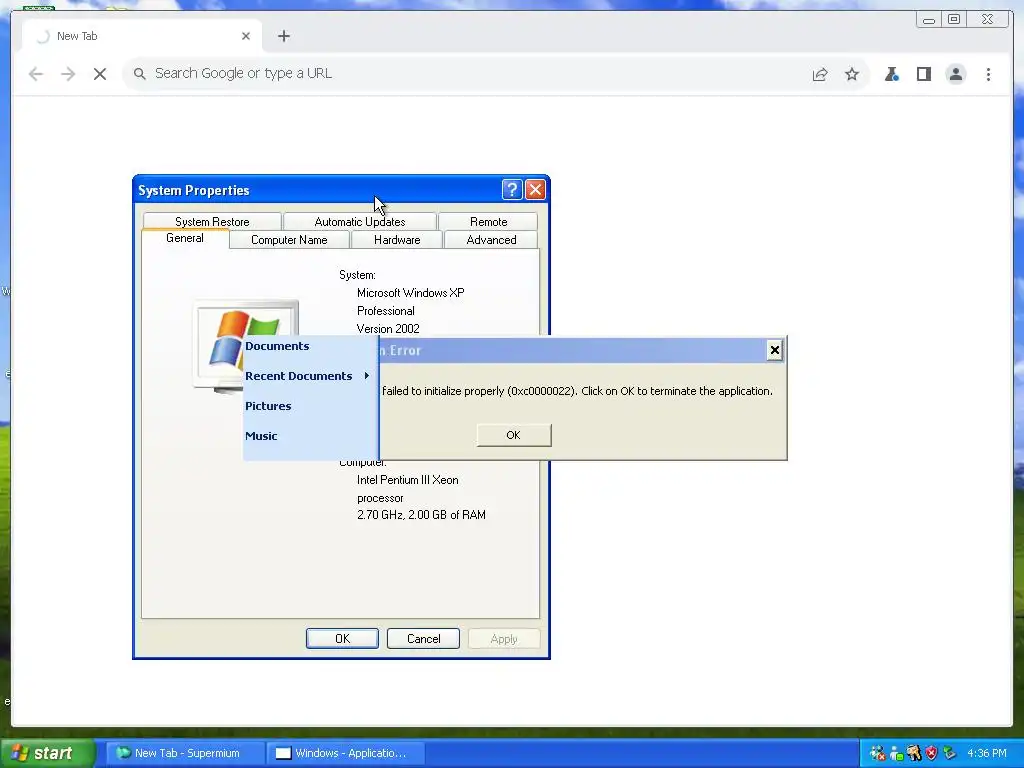This screenshot has height=768, width=1024.
Task: Switch to the Automatic Updates tab
Action: coord(360,221)
